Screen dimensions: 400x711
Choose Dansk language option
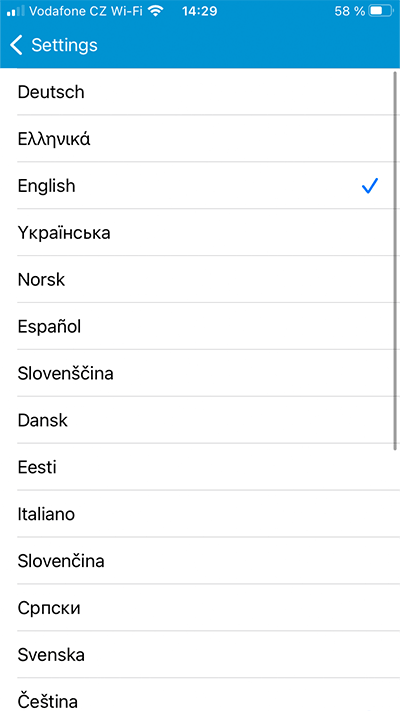[200, 420]
